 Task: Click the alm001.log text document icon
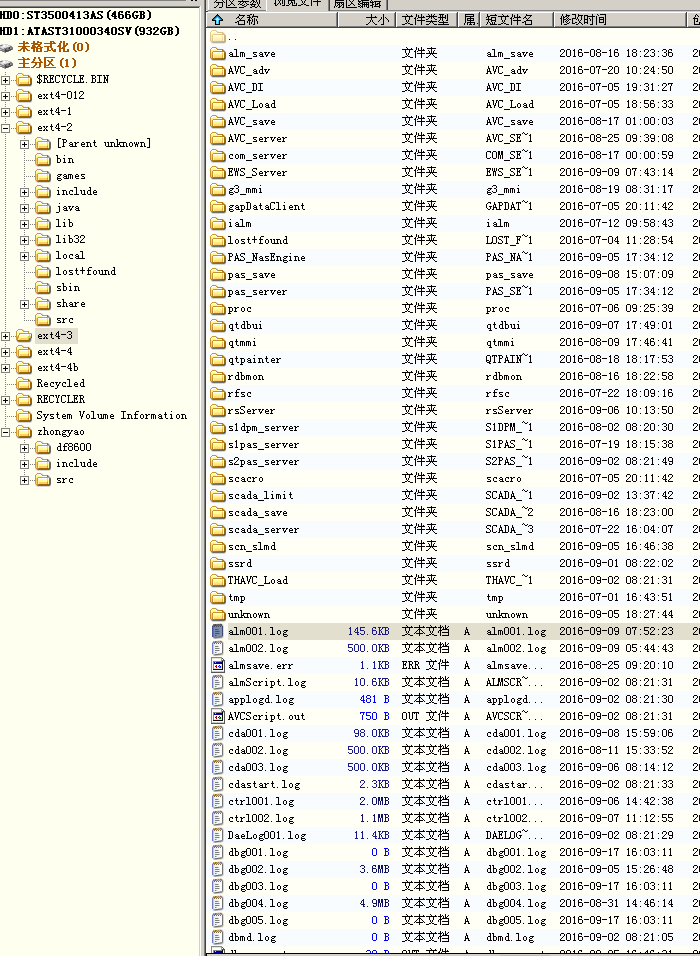tap(218, 632)
